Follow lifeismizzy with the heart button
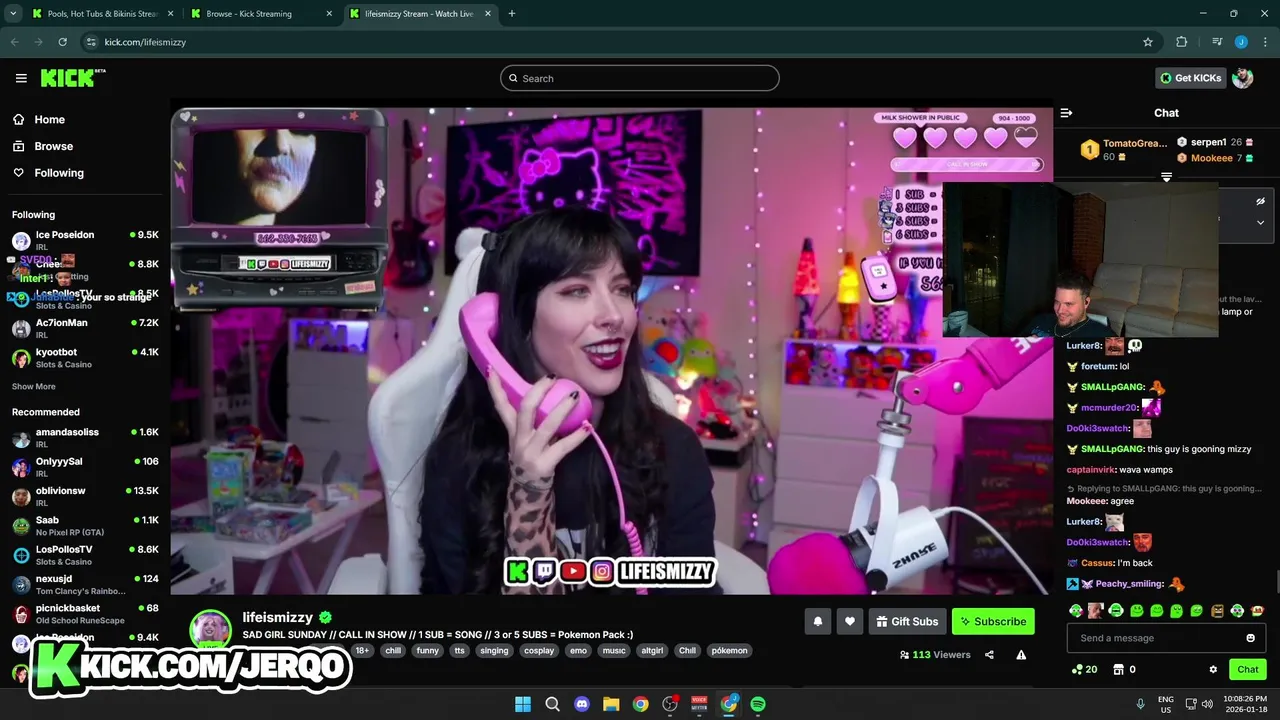This screenshot has height=720, width=1280. coord(850,621)
